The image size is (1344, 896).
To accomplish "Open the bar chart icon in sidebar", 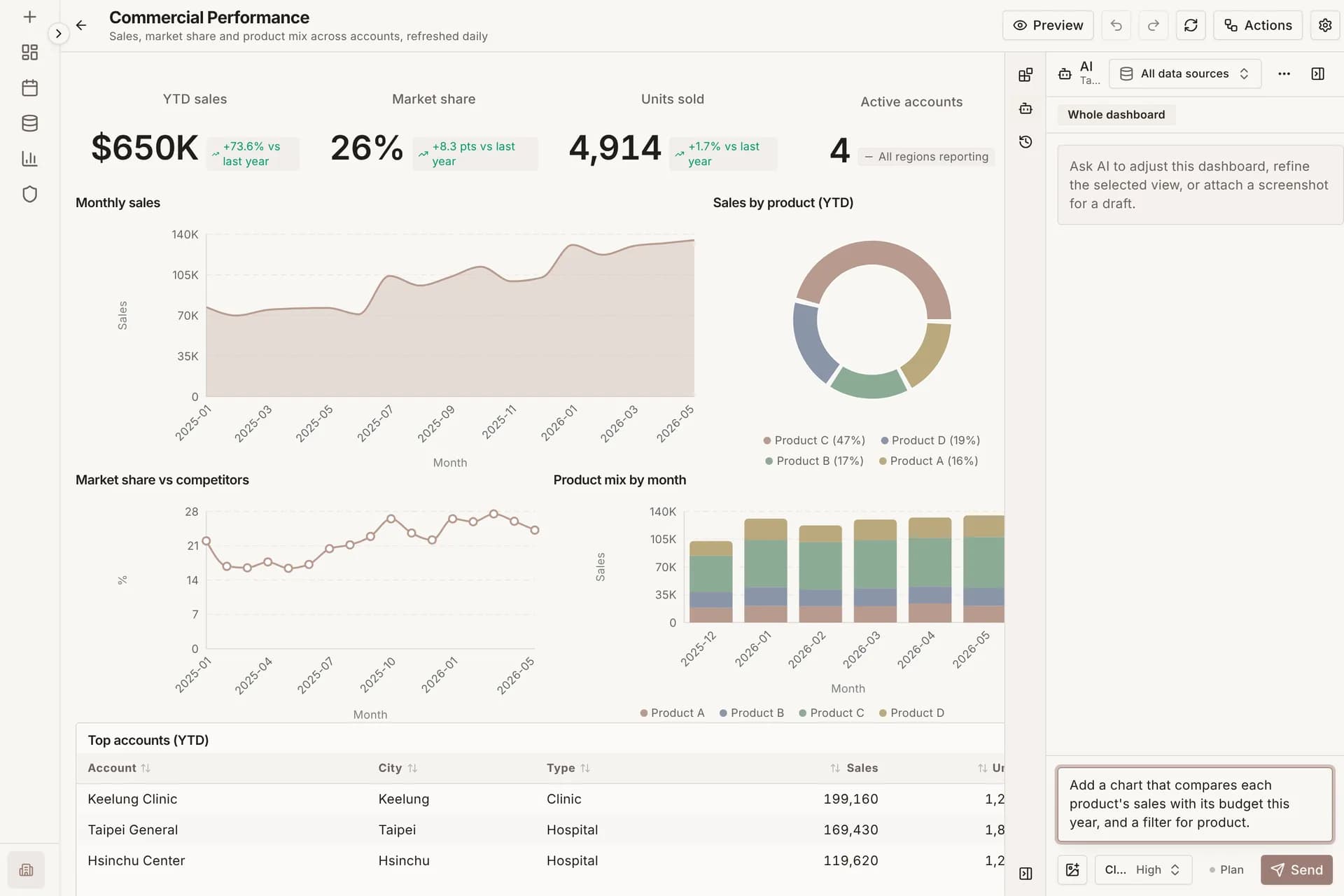I will click(x=29, y=159).
